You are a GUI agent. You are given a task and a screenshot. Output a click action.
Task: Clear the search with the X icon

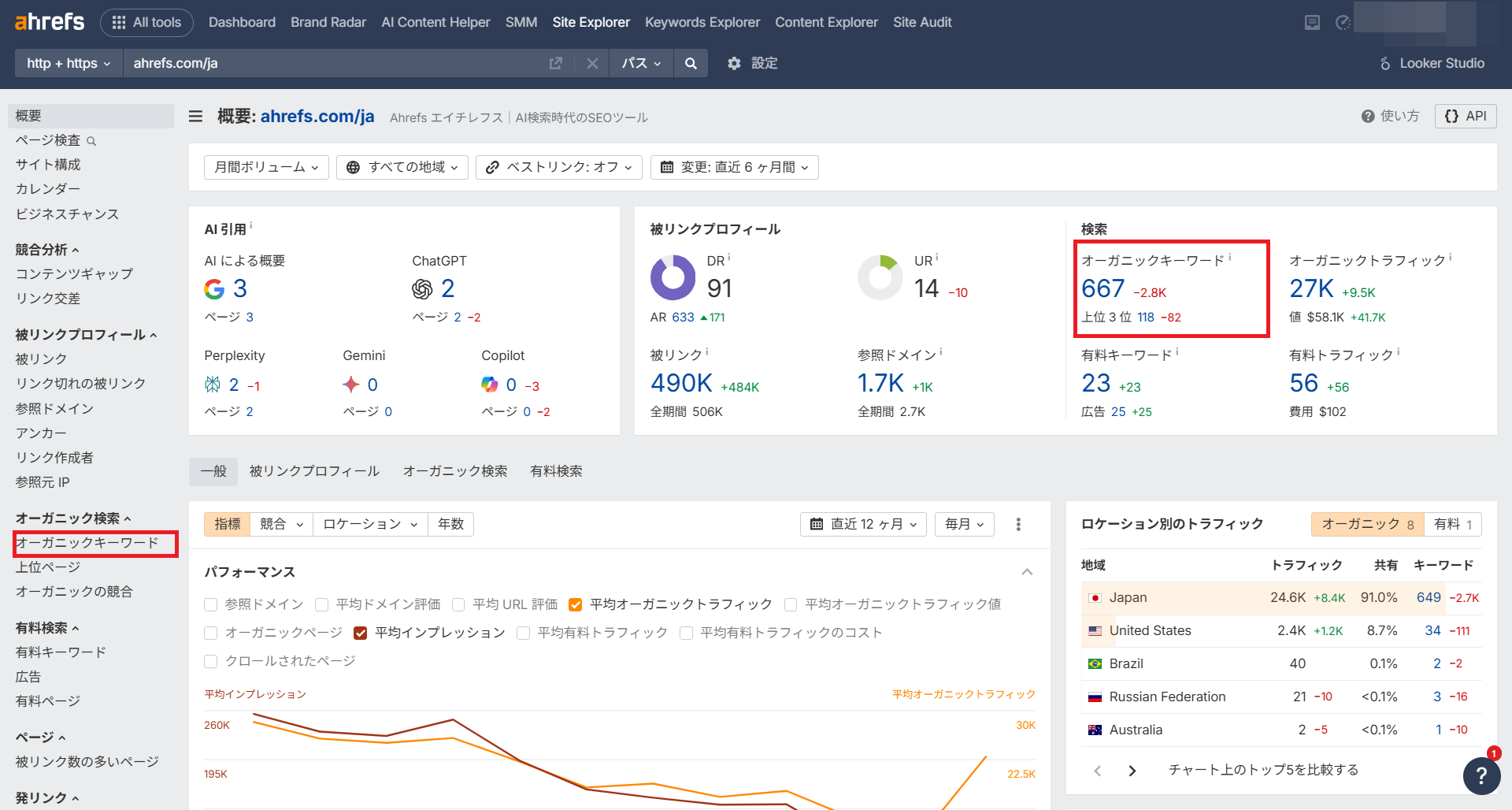(x=592, y=63)
